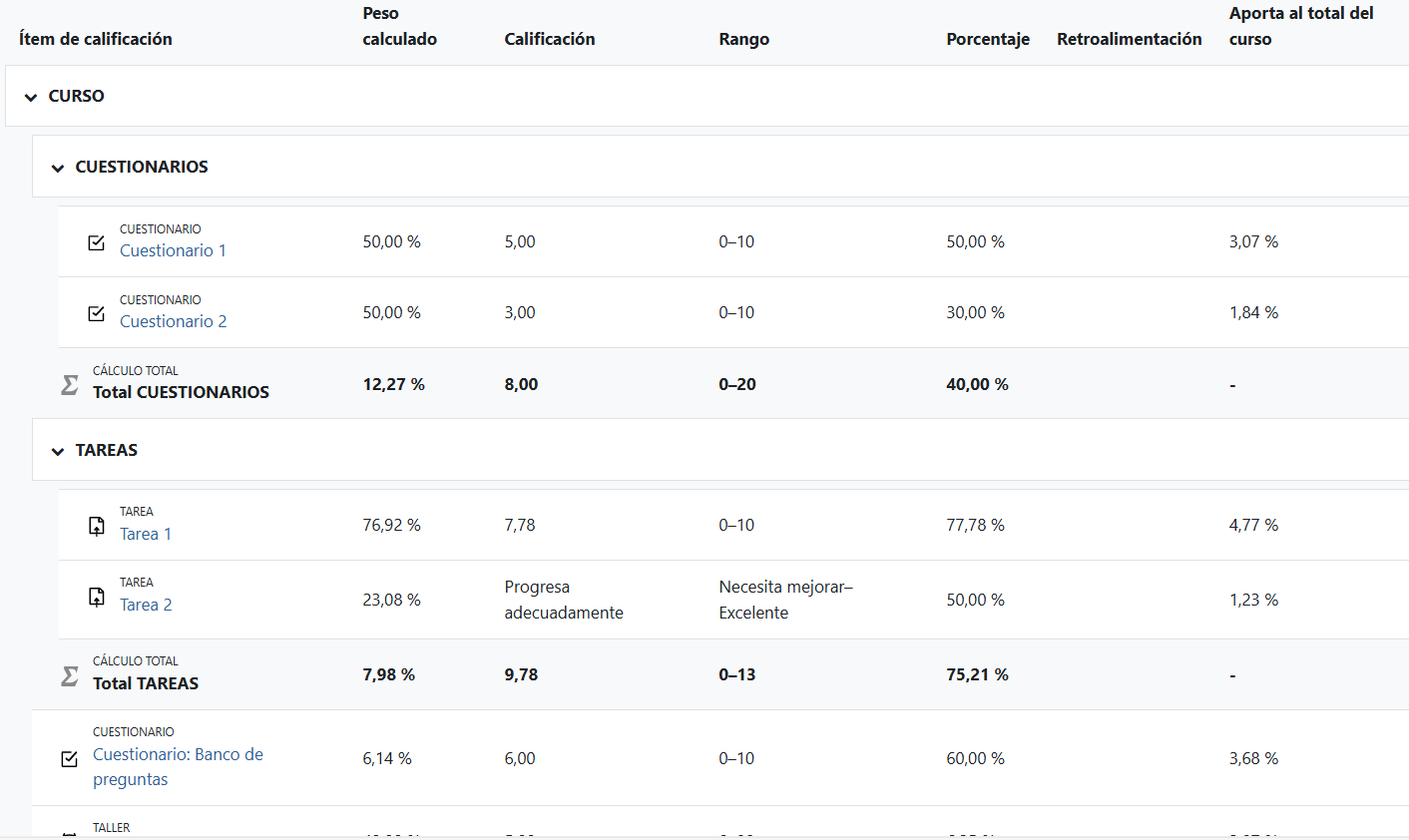Click the Retroalimentación column header
Screen dimensions: 1409x840
pyautogui.click(x=1130, y=39)
